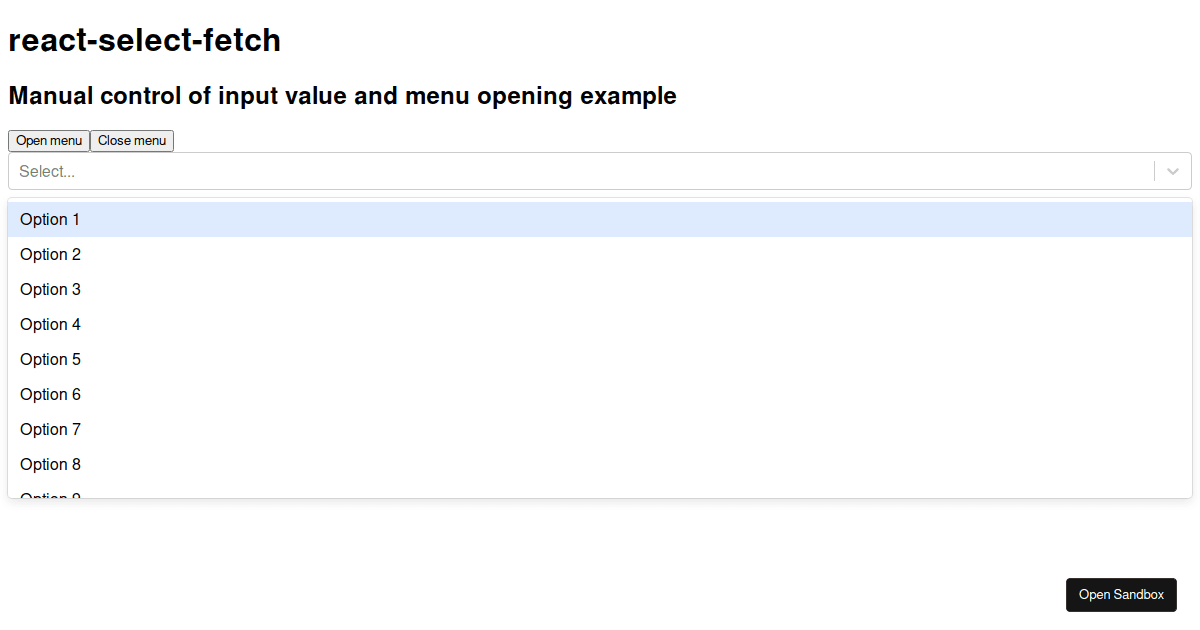Click the thin menu padding above Option 1
The image size is (1200, 630).
(600, 200)
